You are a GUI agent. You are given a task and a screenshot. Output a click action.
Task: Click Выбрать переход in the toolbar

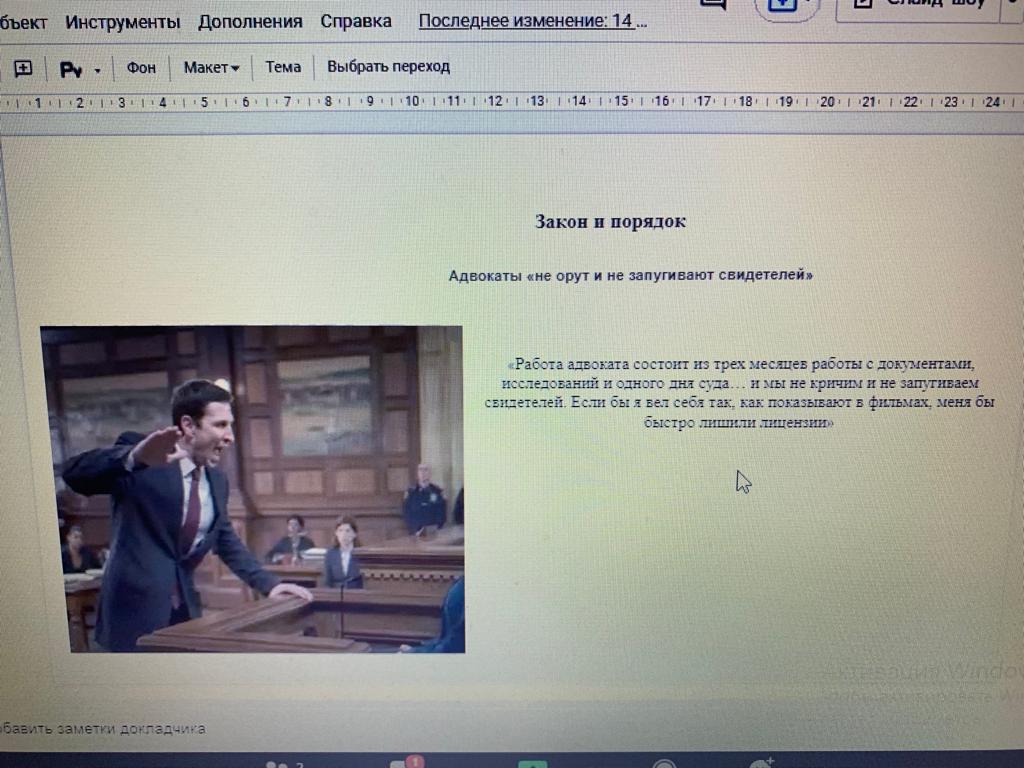[x=388, y=67]
